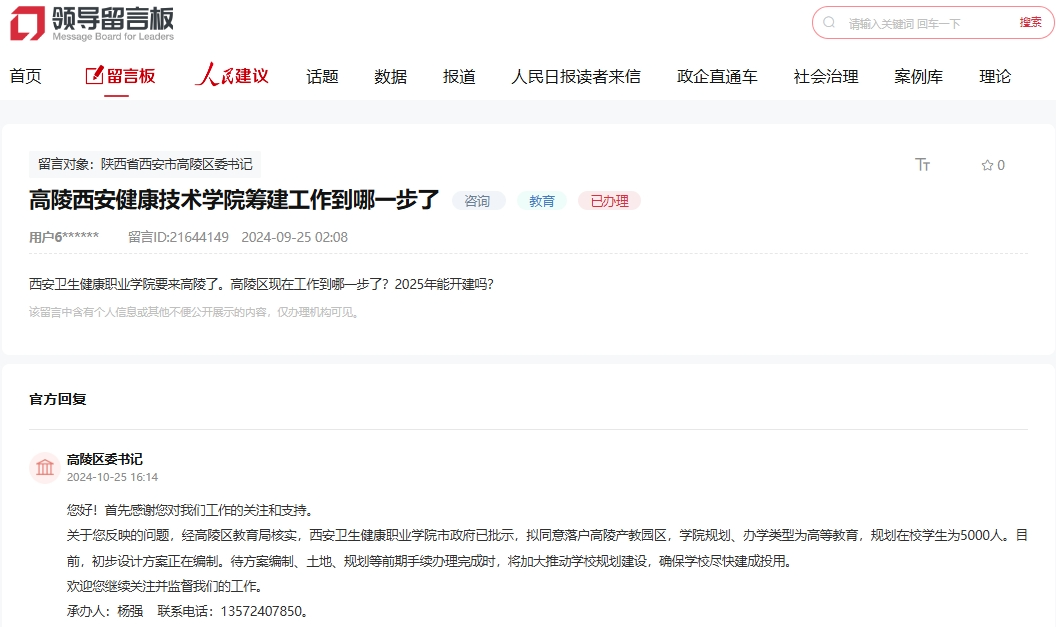Click the 已办理 status badge

pos(609,201)
